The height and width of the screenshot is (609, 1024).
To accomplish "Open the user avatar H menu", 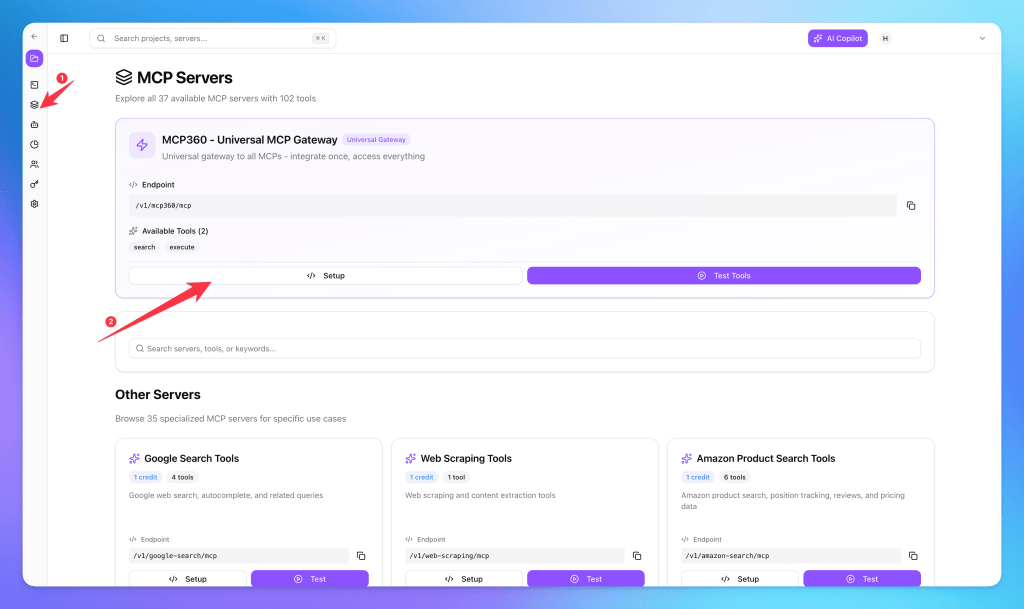I will [885, 38].
